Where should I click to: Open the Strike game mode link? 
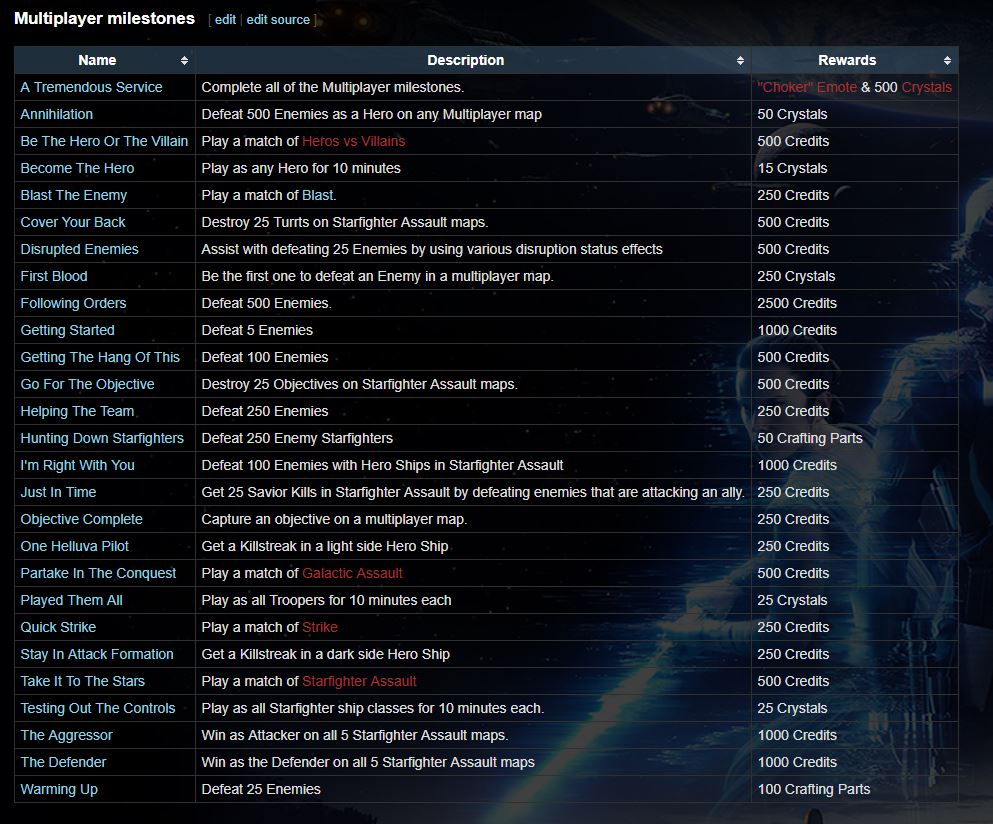click(x=320, y=627)
